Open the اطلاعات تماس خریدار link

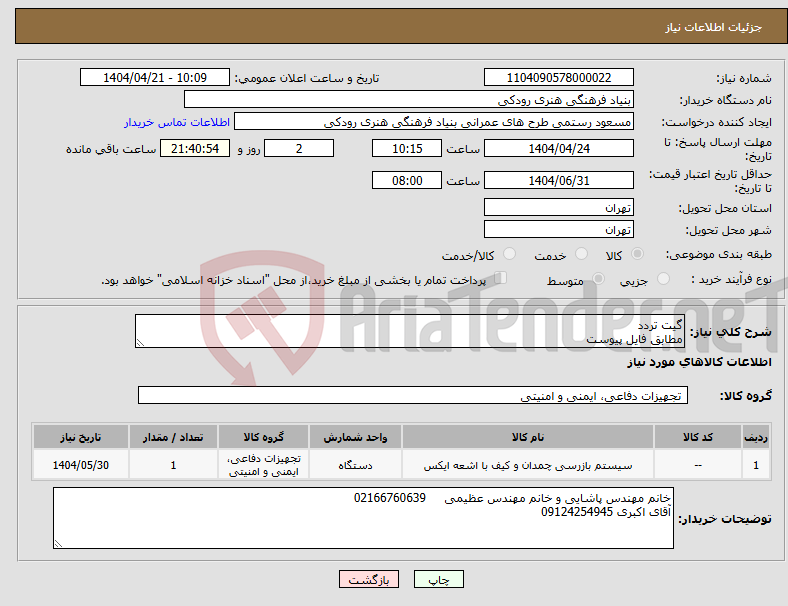pyautogui.click(x=176, y=122)
